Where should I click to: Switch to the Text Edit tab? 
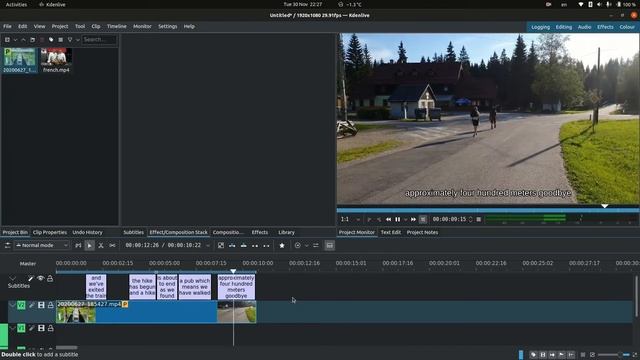point(391,232)
